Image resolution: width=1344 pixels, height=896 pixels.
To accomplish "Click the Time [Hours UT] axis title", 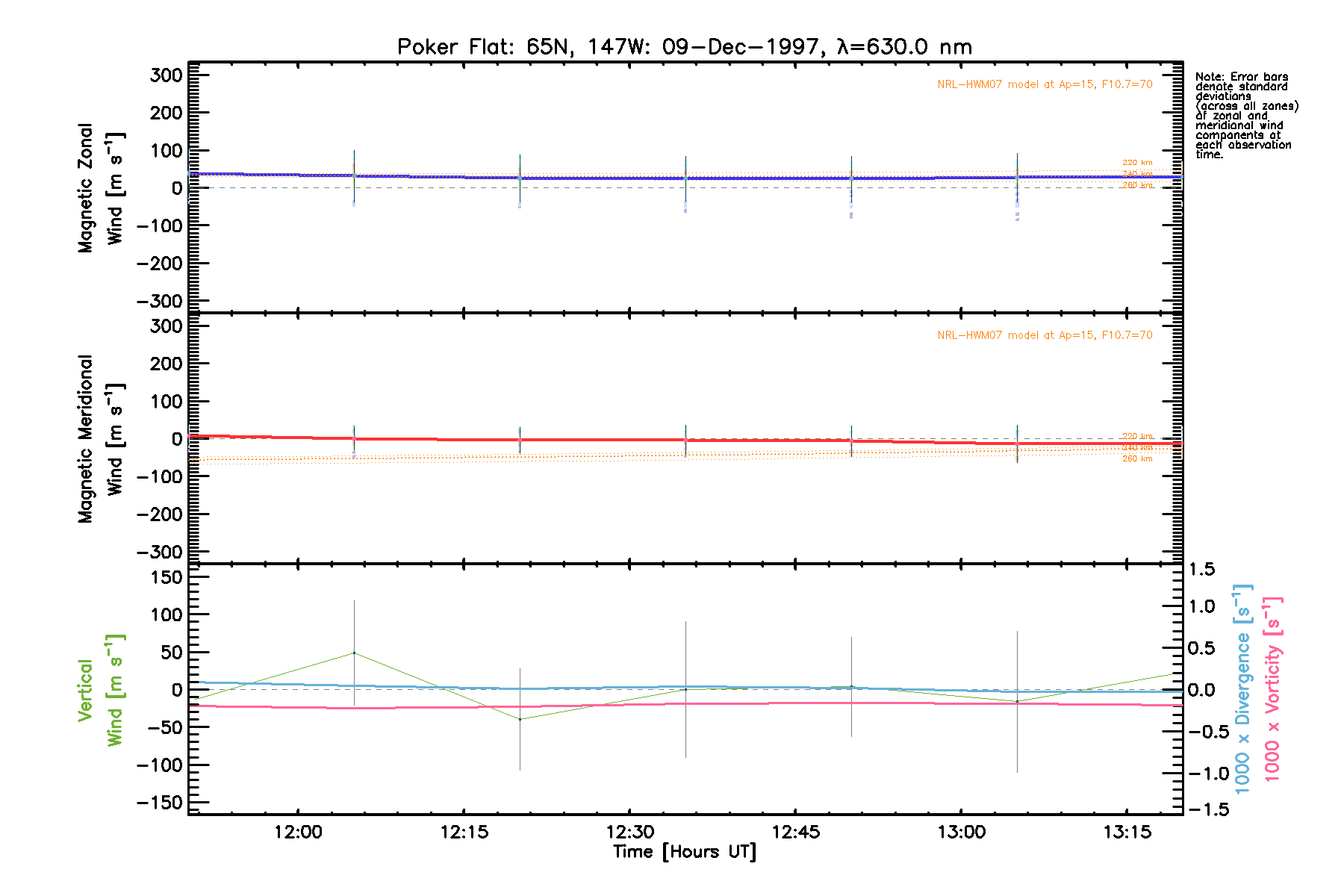I will pos(684,852).
